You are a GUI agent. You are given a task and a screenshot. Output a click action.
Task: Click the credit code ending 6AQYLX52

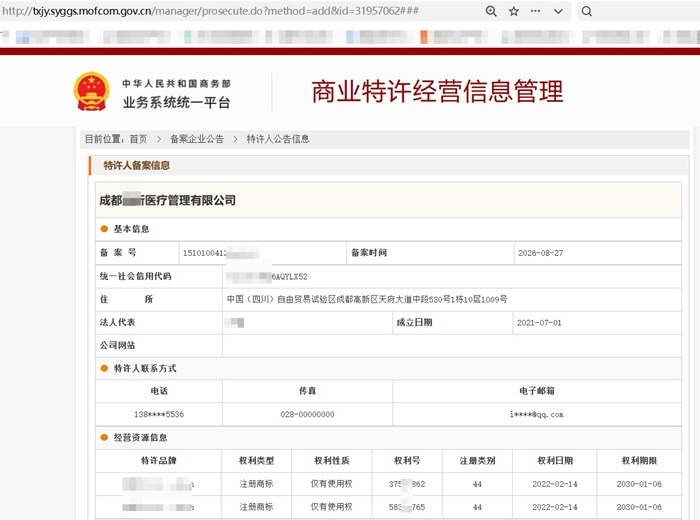pos(267,277)
